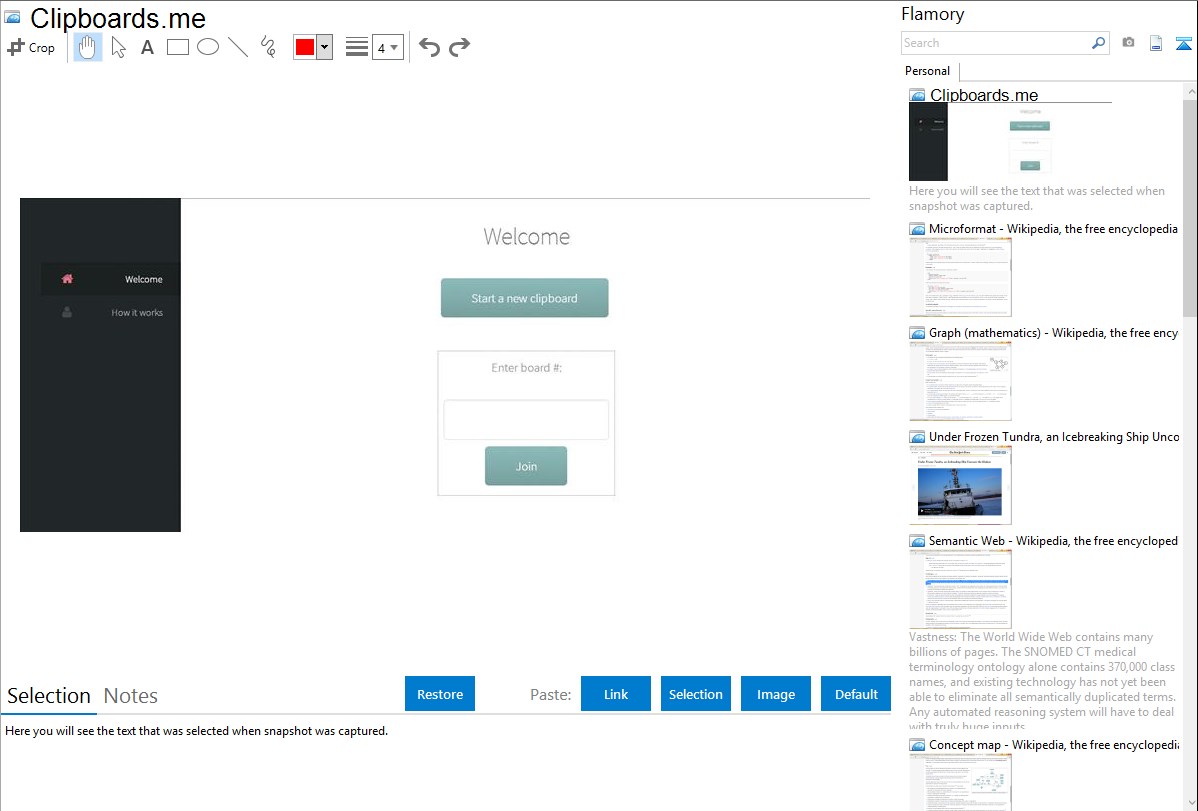Click the Flamory list scrollbar thumb
1198x811 pixels.
tap(1190, 207)
